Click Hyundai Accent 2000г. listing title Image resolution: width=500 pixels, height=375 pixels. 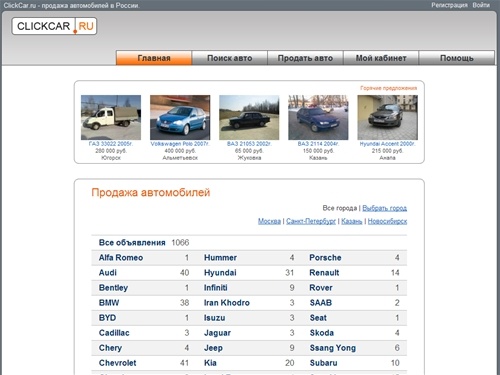click(387, 144)
